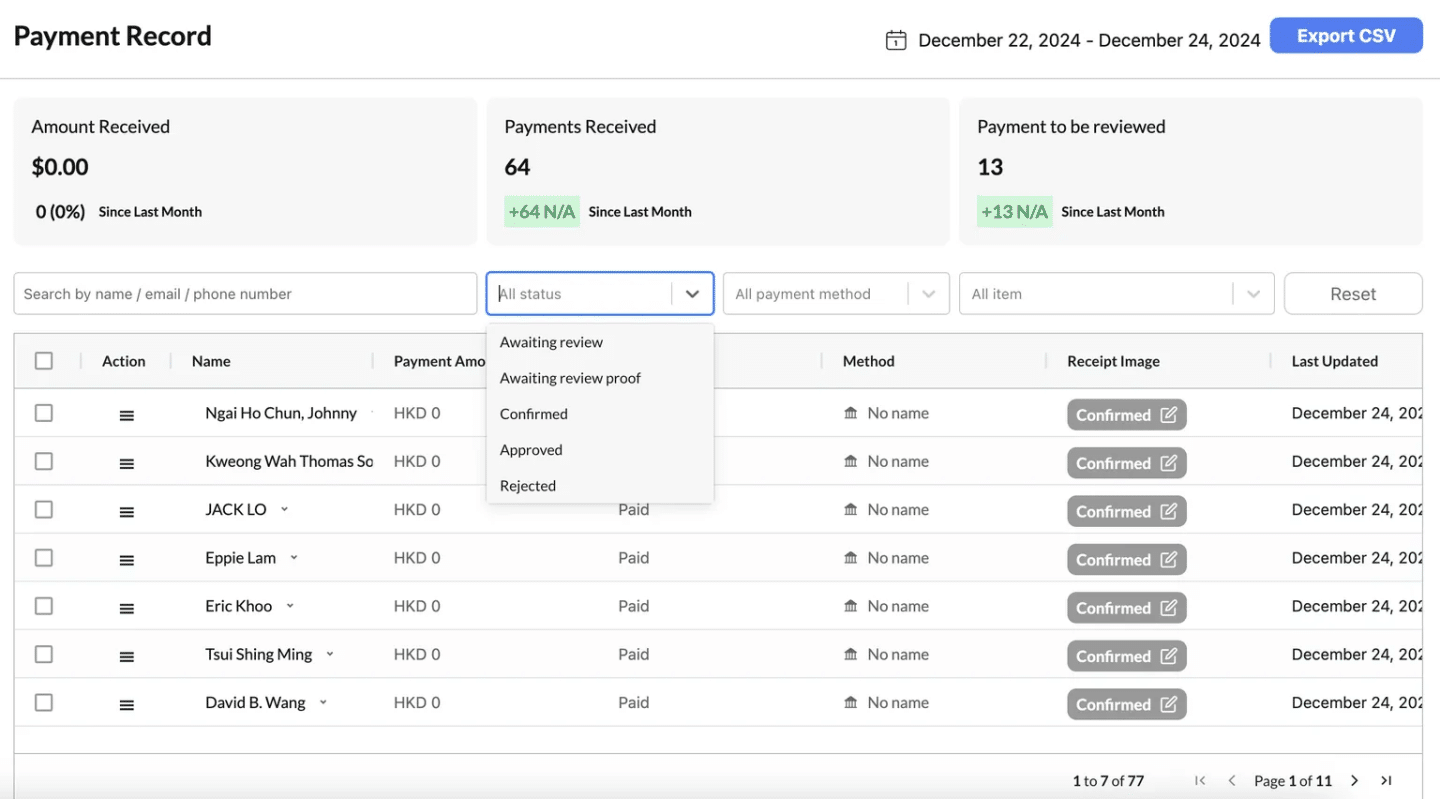Viewport: 1440px width, 799px height.
Task: Check the David B. Wang row checkbox
Action: click(44, 702)
